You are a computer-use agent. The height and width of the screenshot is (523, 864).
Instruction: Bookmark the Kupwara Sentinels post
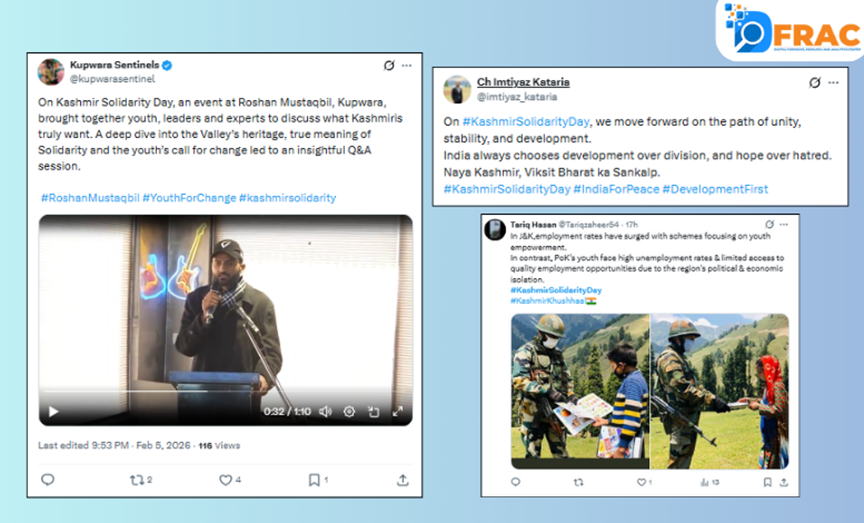315,479
